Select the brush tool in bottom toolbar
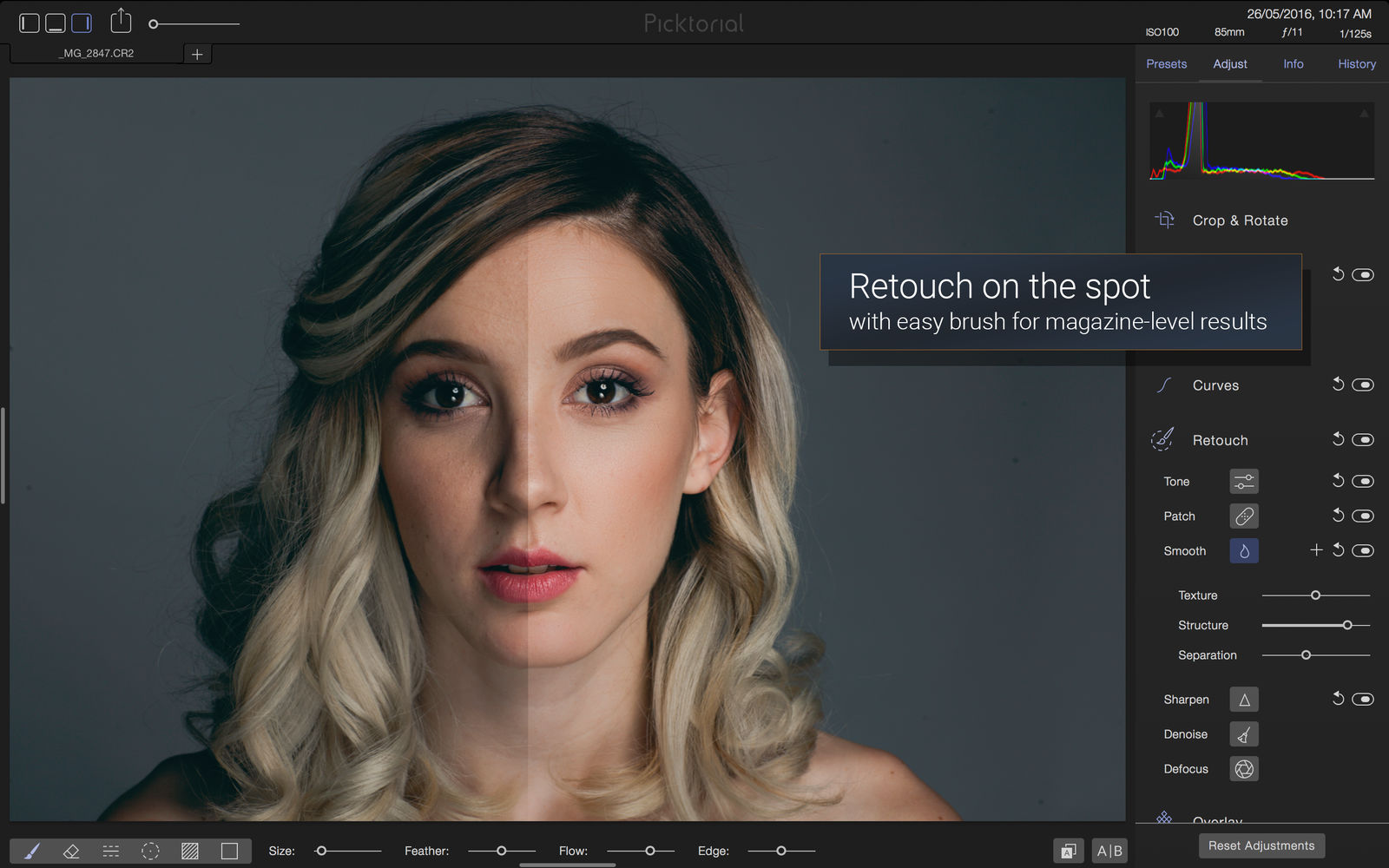 31,851
